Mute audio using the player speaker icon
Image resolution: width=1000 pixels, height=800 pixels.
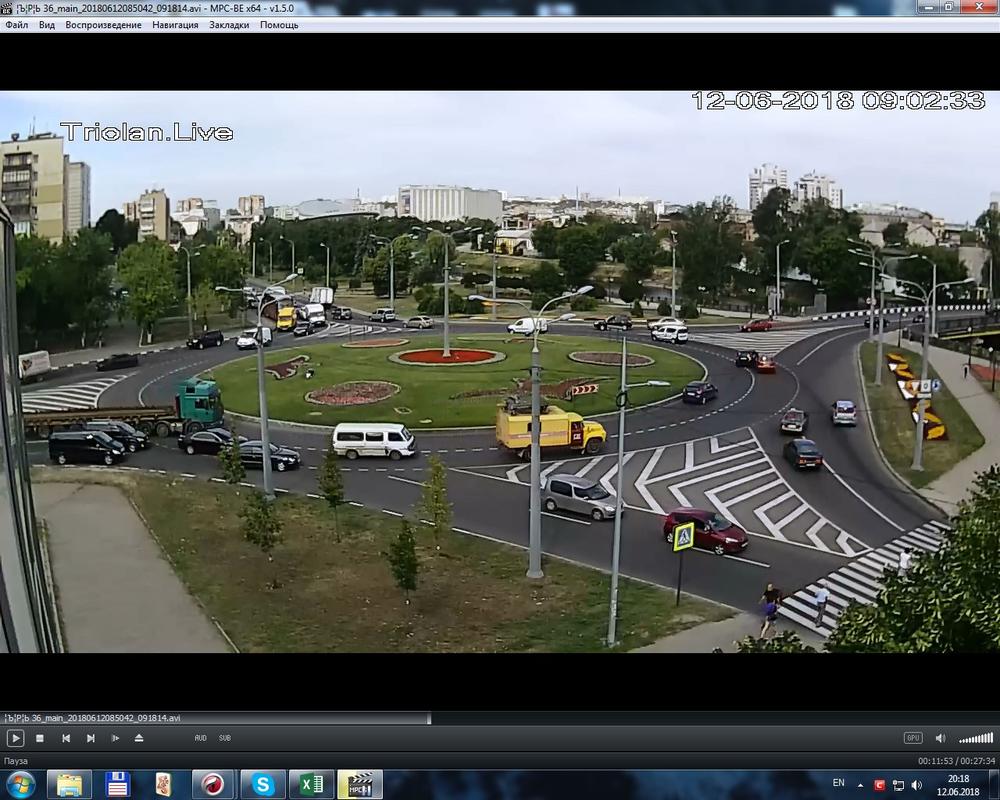(x=940, y=738)
